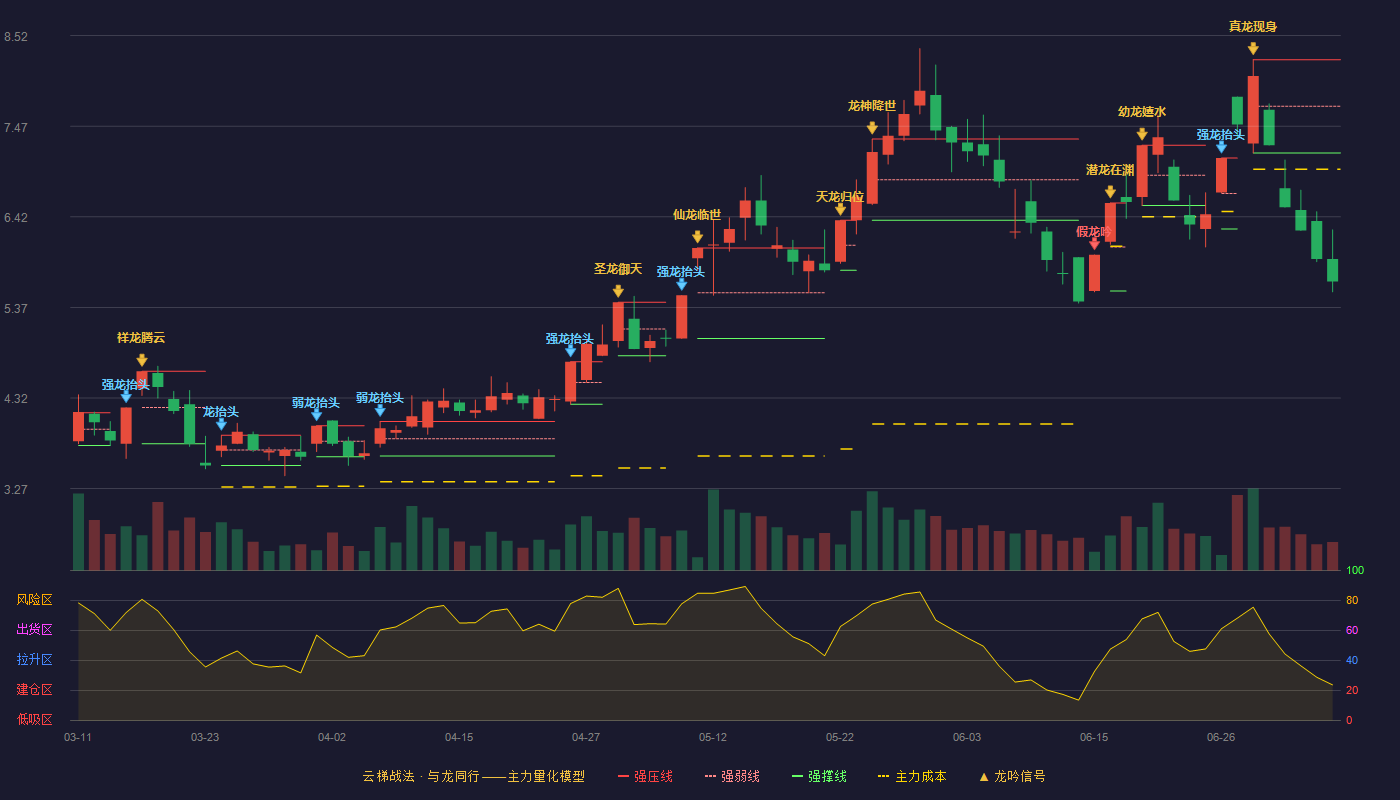
Task: Click the 06-15 date label
Action: pos(1094,737)
